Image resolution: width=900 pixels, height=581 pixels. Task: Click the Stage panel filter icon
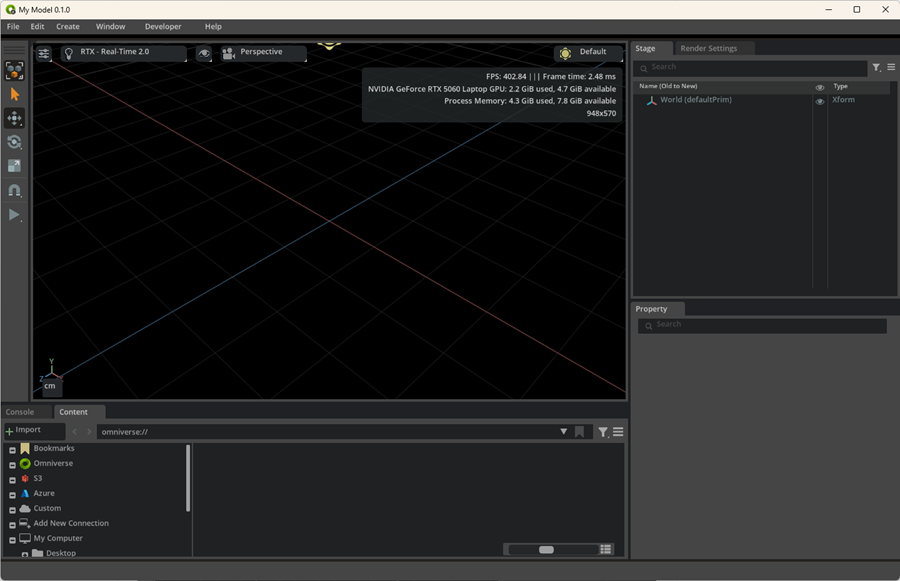click(x=876, y=67)
